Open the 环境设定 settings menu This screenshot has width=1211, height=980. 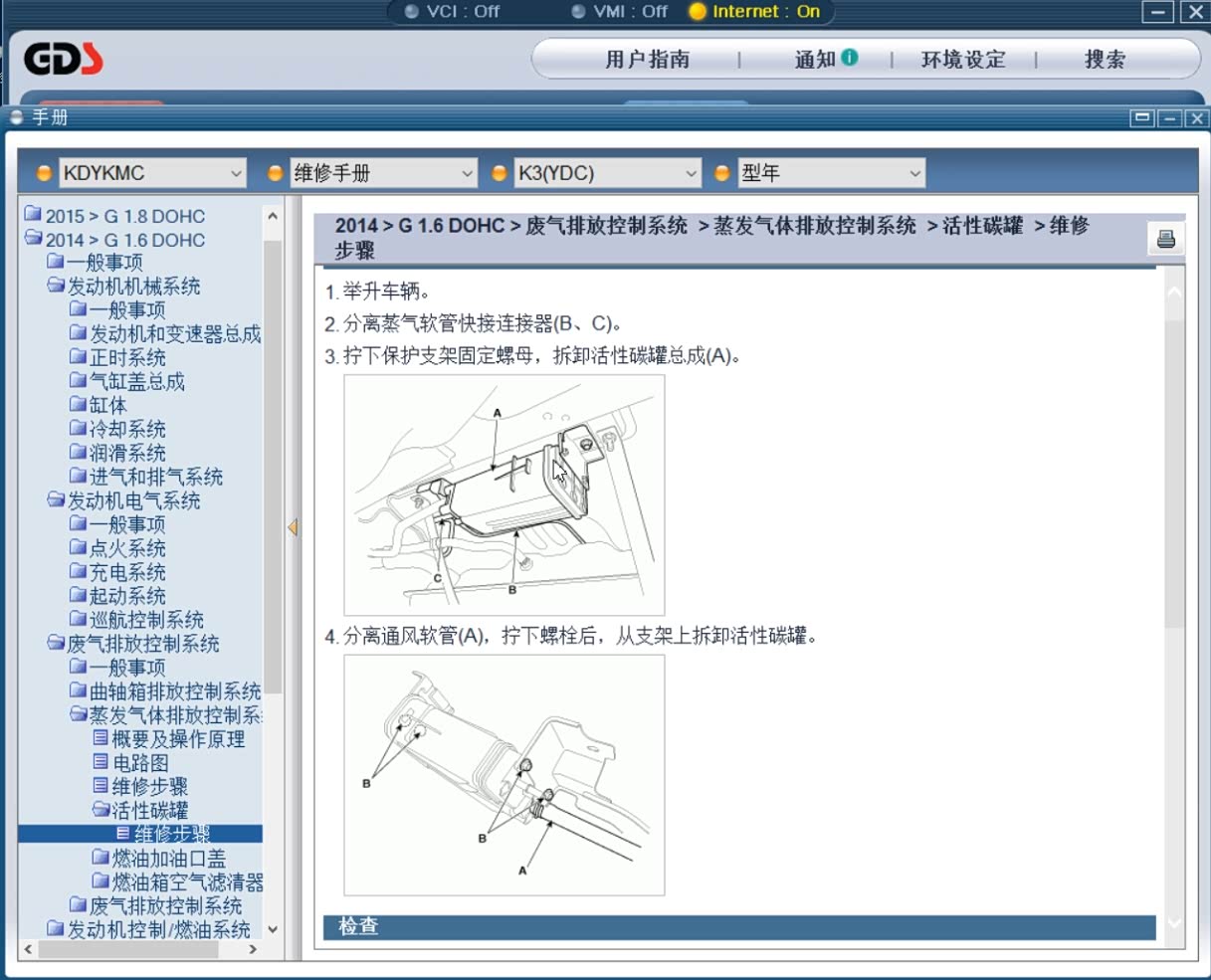pos(963,60)
